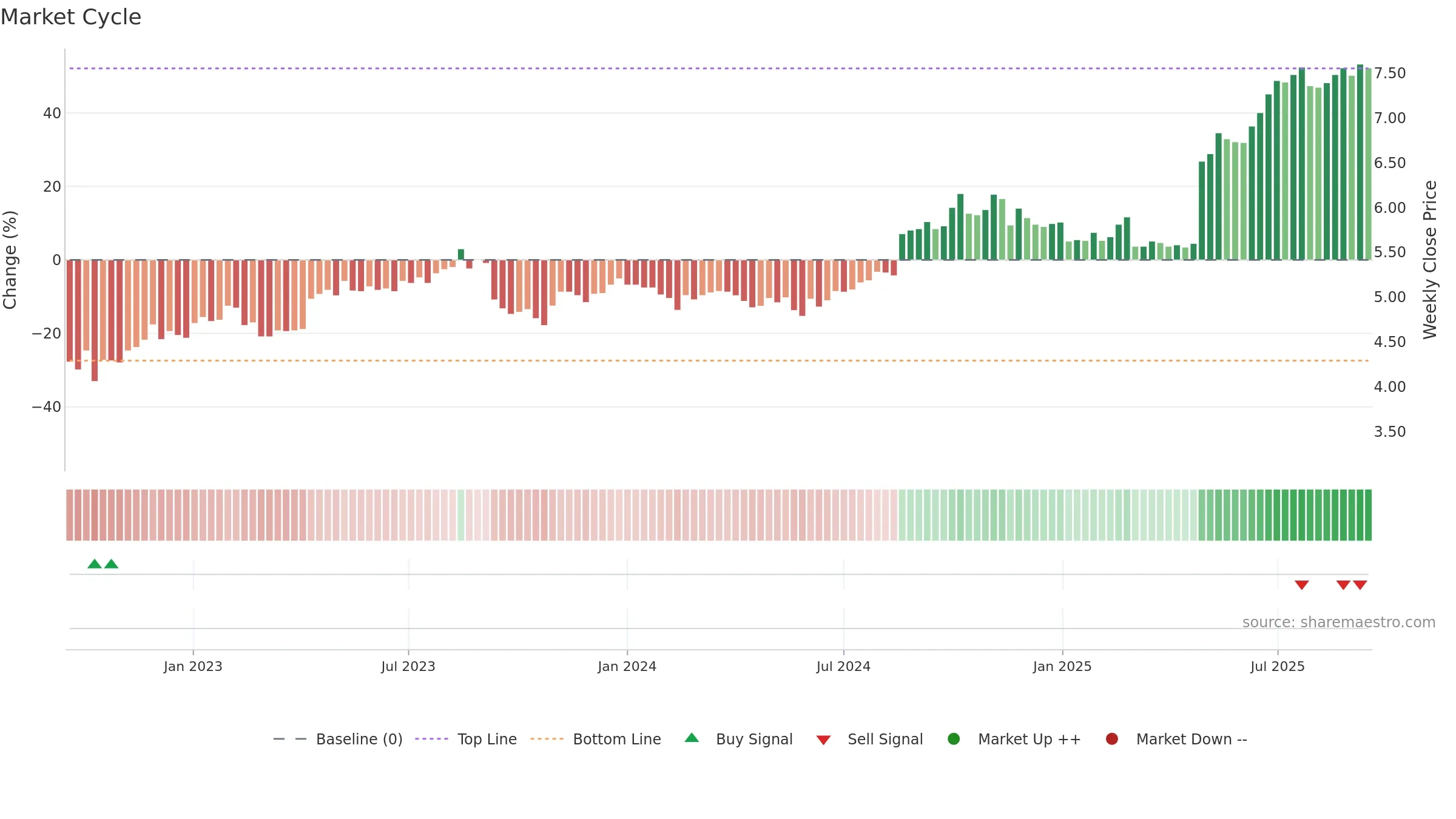The width and height of the screenshot is (1456, 819).
Task: Toggle the Market Up ++ legend entry
Action: (1014, 739)
